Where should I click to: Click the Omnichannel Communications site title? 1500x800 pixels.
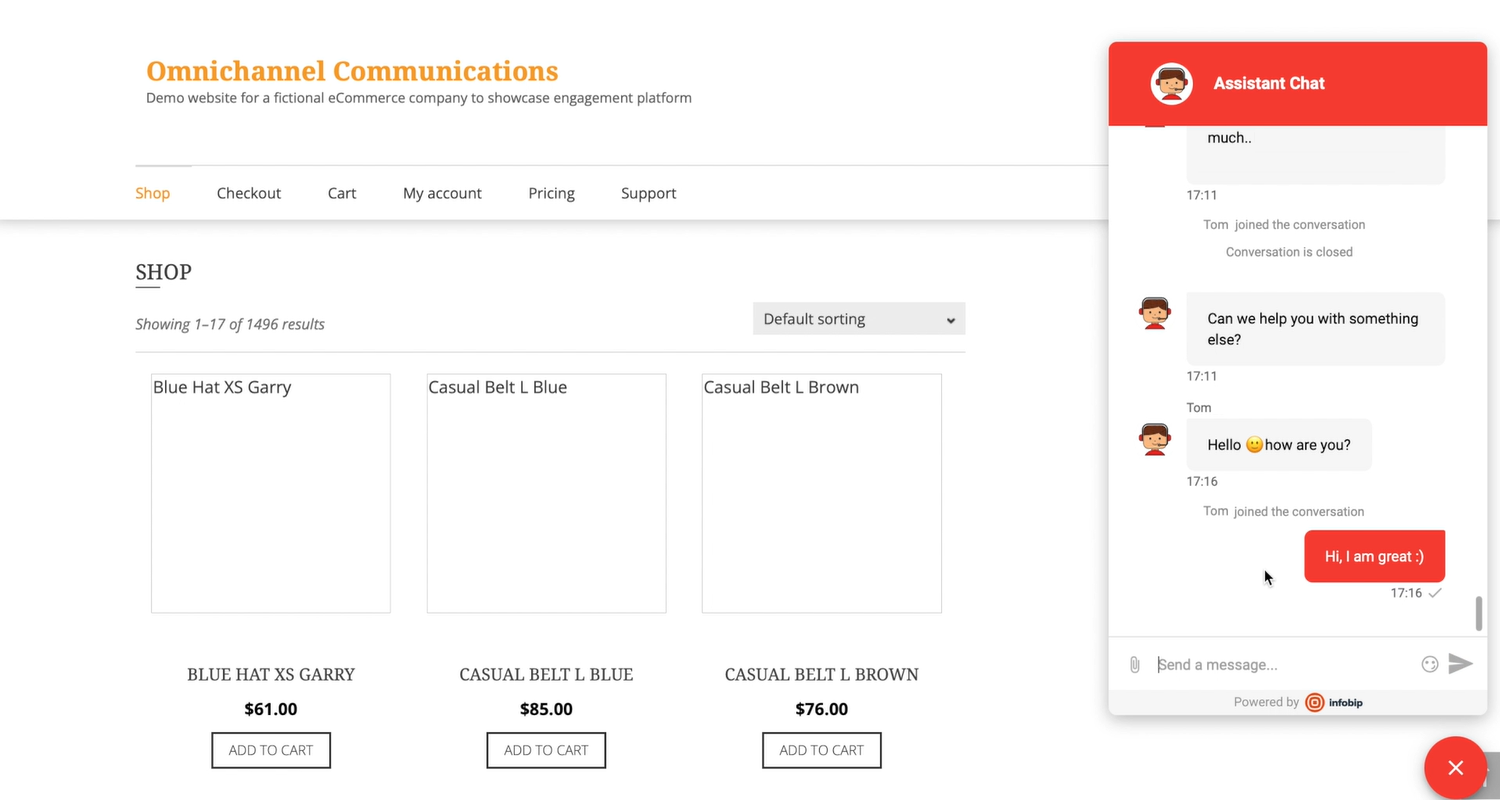click(352, 71)
